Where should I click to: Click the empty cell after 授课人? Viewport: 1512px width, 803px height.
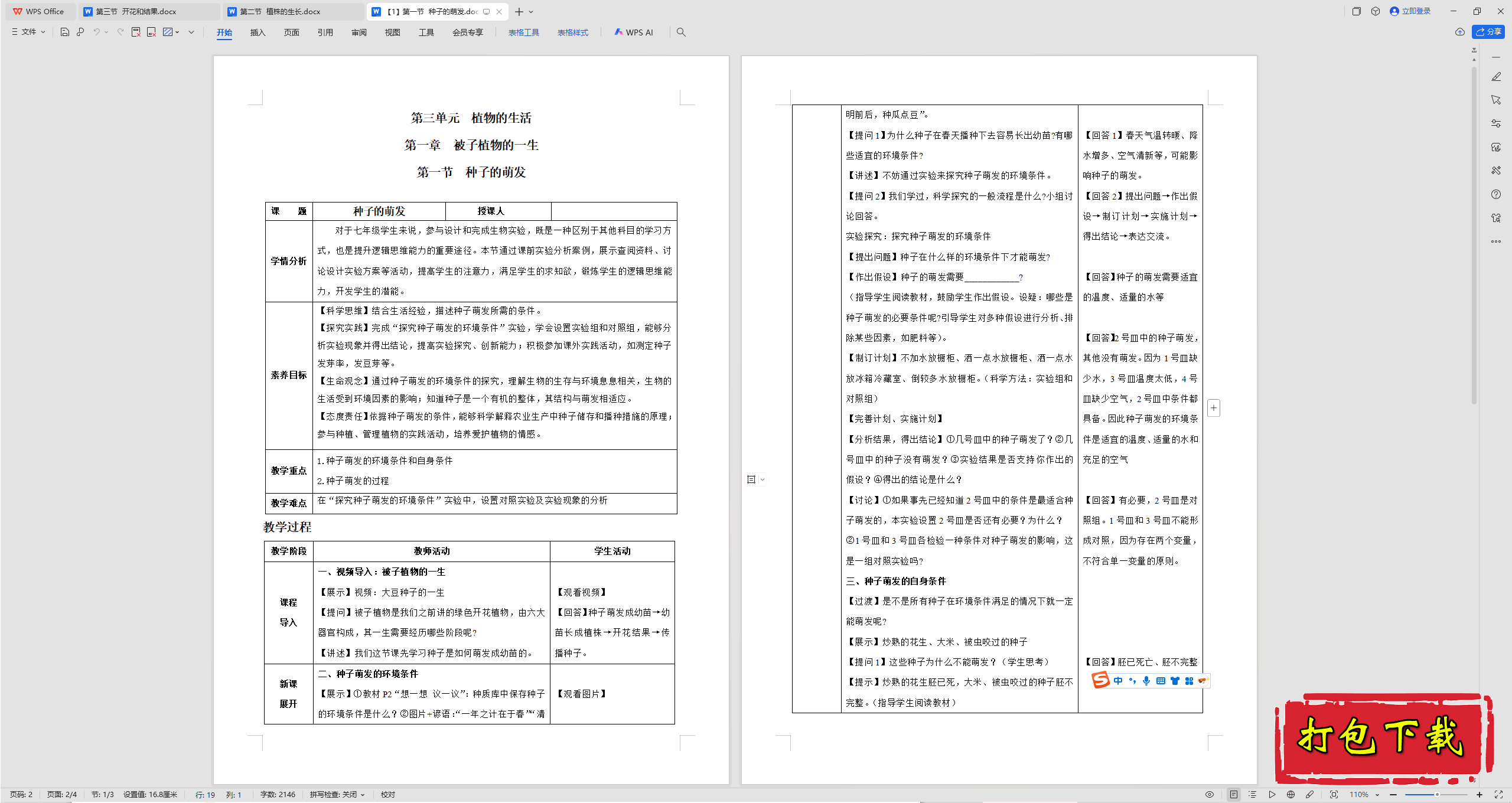coord(614,211)
